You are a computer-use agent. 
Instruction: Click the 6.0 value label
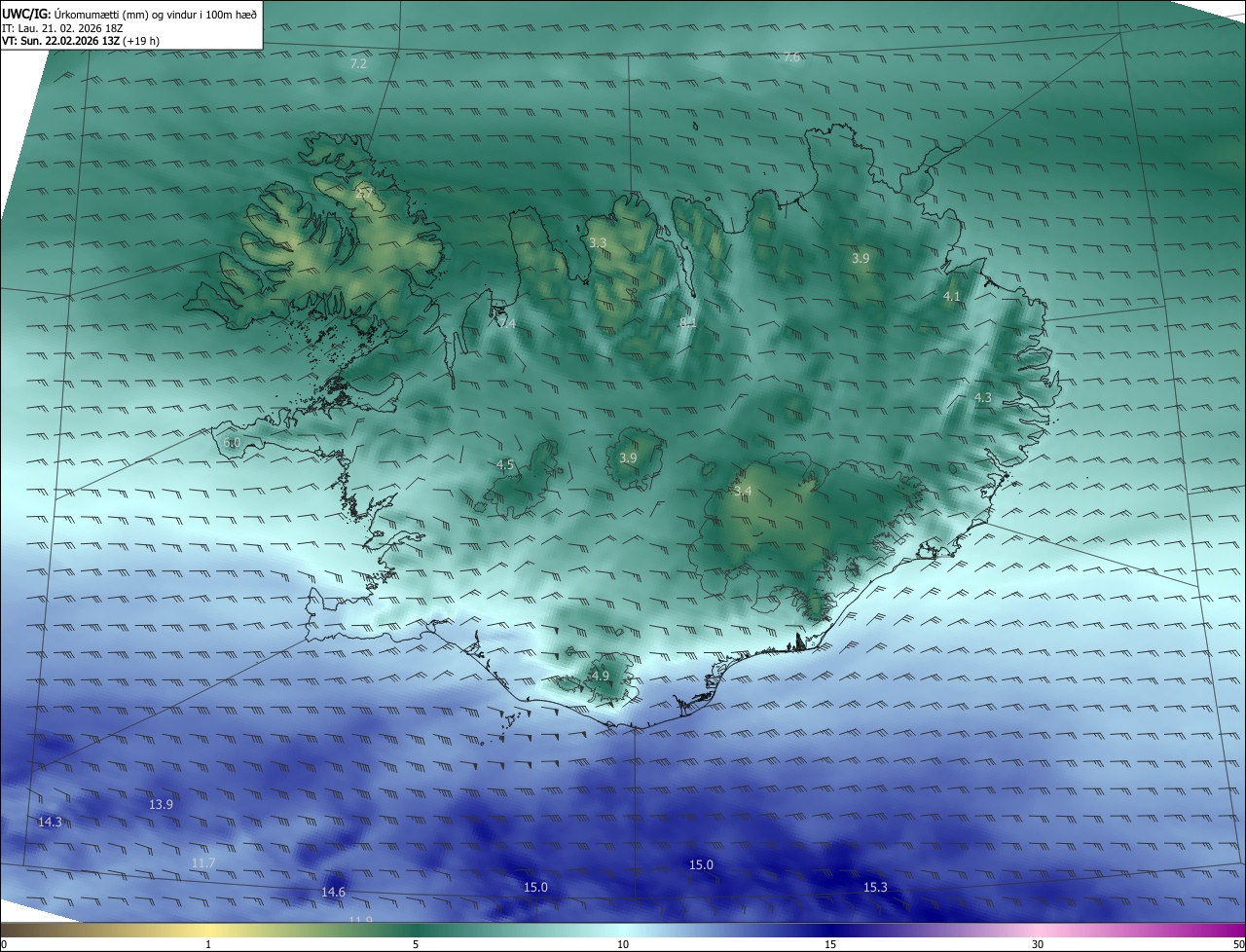[x=232, y=443]
